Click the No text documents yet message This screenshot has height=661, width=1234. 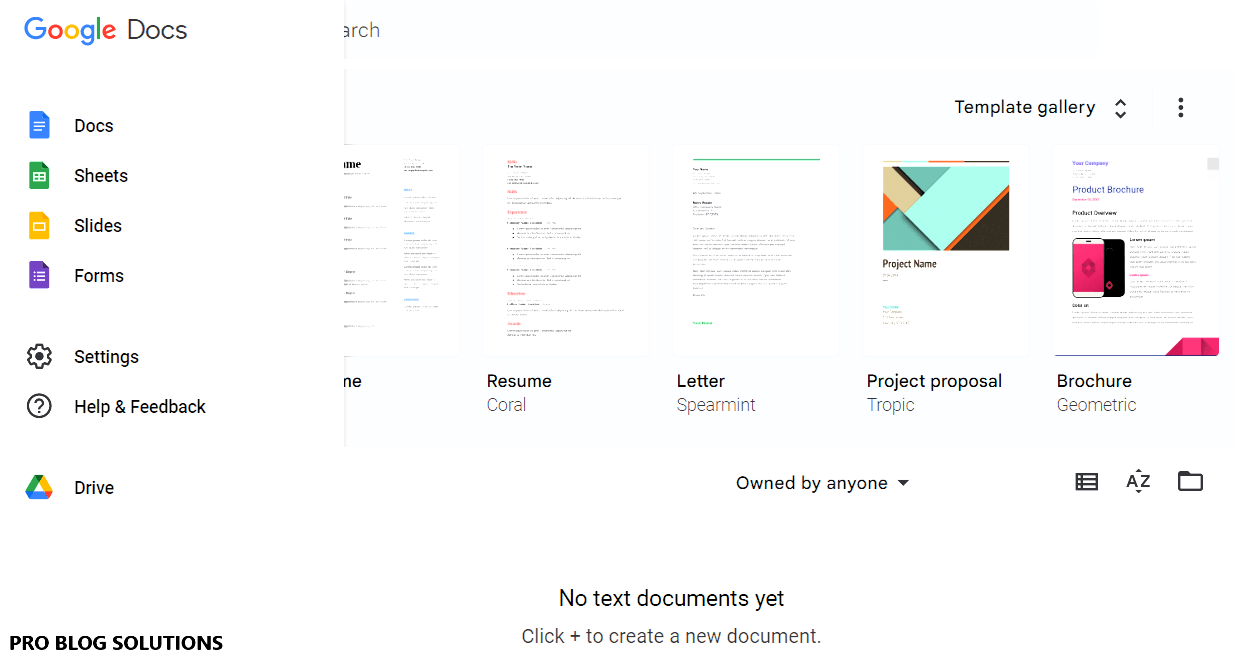(671, 598)
